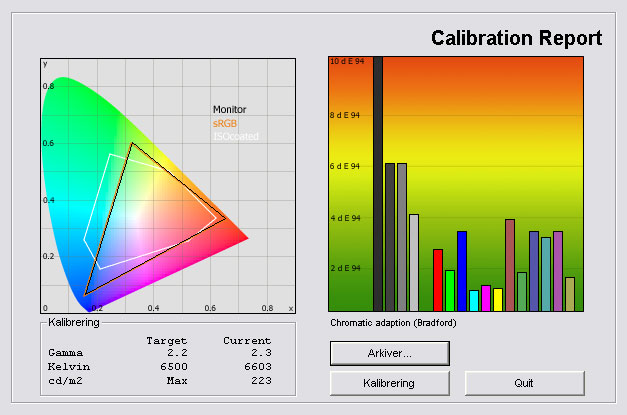627x415 pixels.
Task: Click the cd/m2 row label
Action: 65,381
